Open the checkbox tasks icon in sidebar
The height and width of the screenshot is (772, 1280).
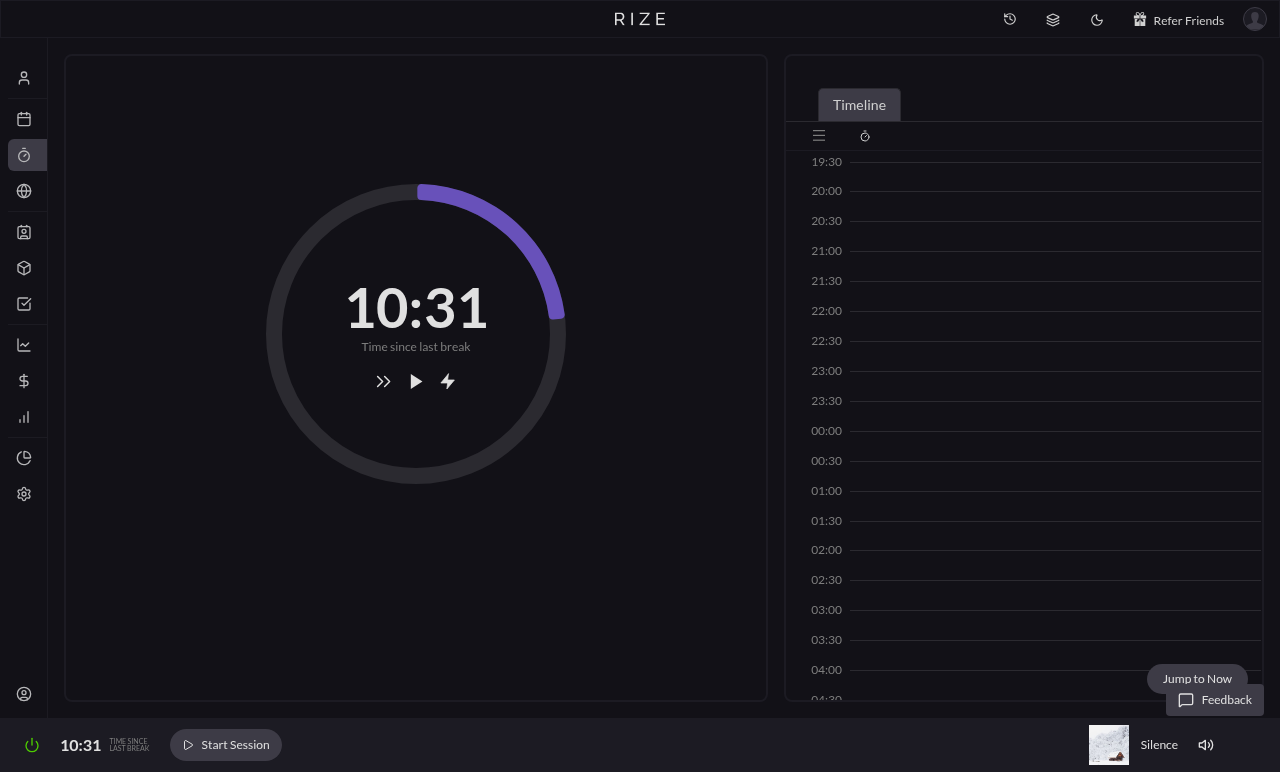click(24, 304)
